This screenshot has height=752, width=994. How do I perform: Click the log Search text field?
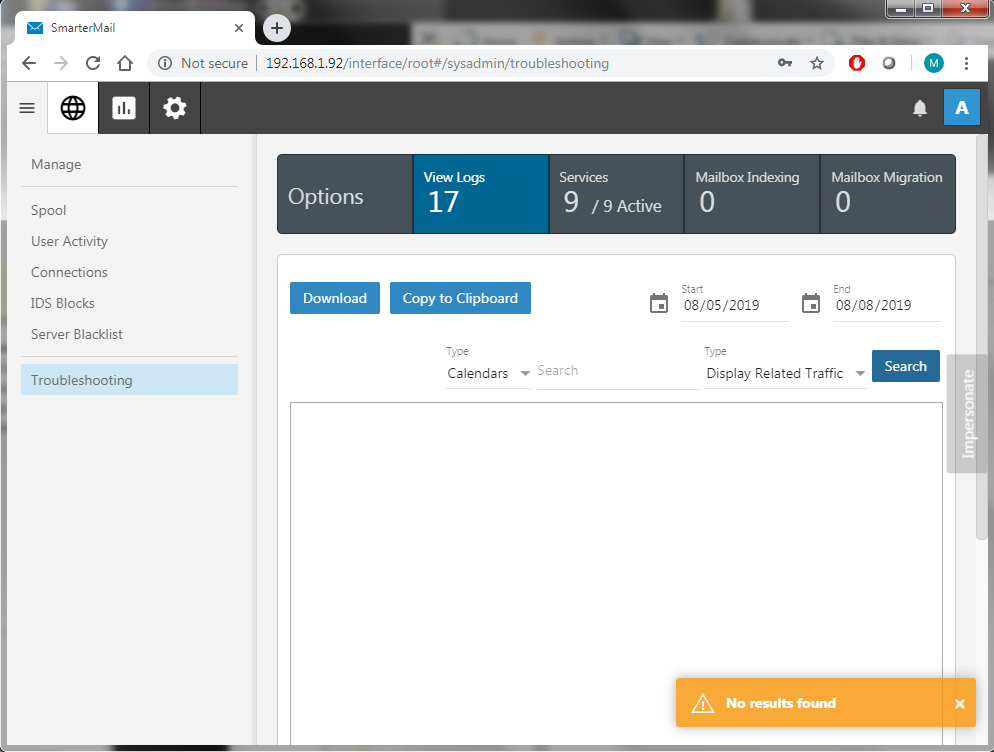point(617,371)
